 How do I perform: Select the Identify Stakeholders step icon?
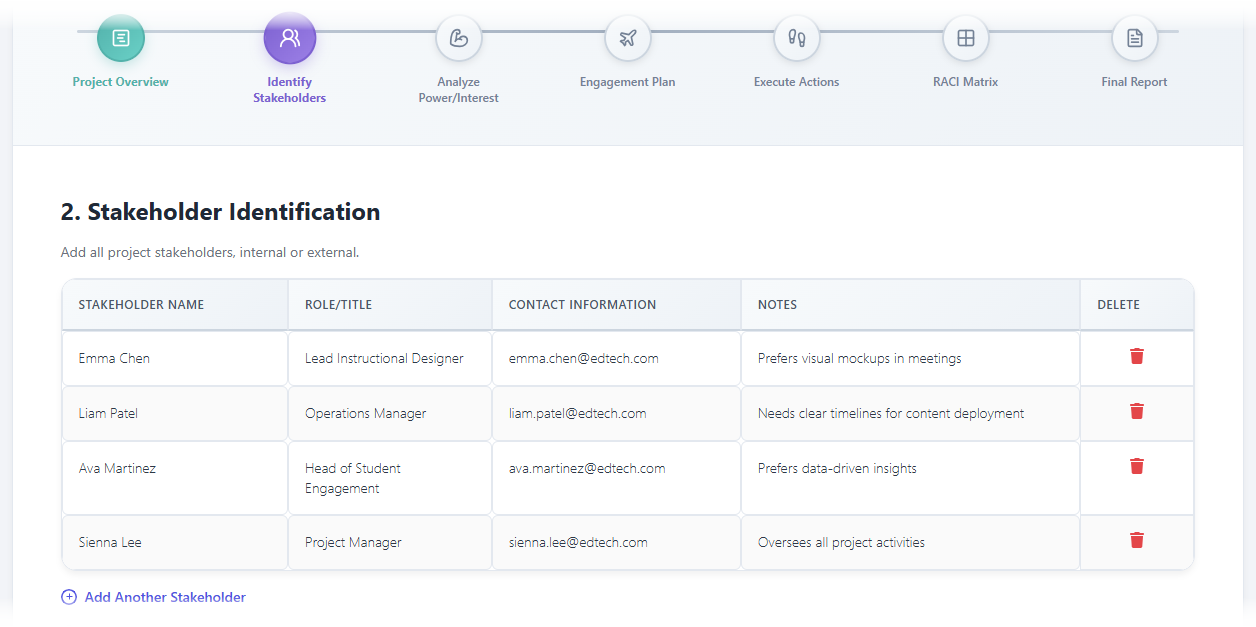pyautogui.click(x=290, y=39)
